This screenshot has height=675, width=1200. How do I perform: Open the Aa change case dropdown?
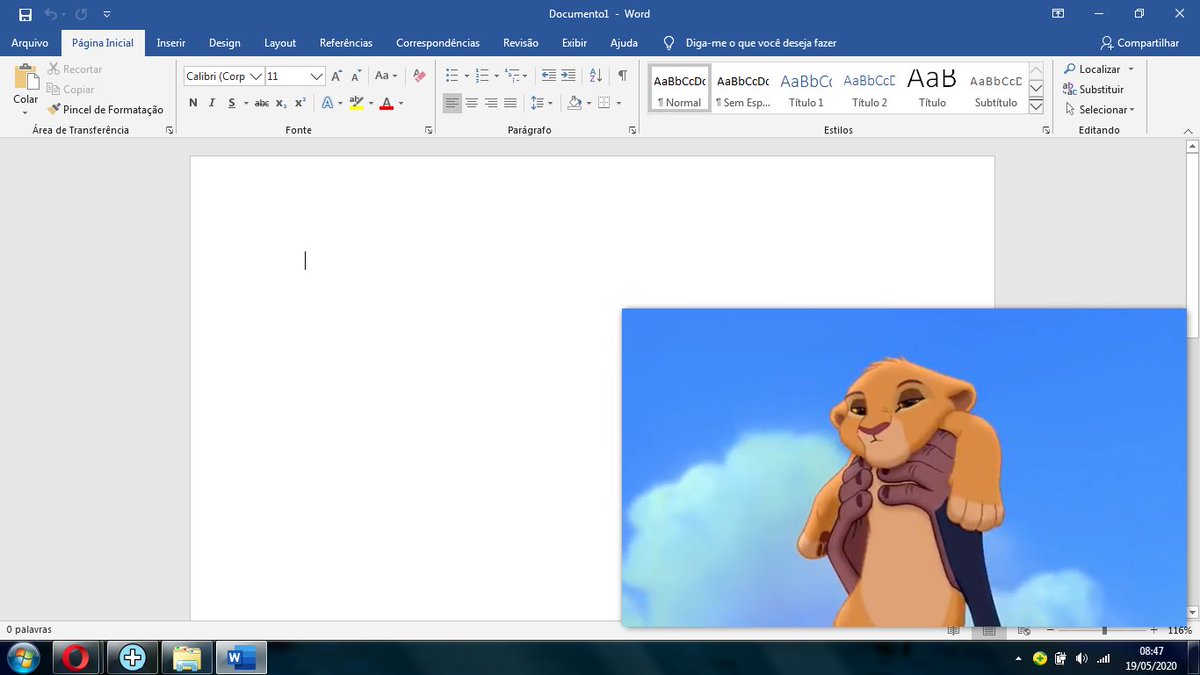click(386, 76)
